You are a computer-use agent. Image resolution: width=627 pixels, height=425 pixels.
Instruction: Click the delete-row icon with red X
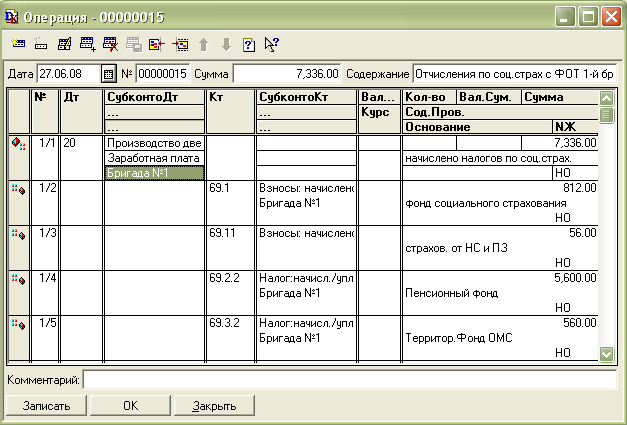[110, 44]
